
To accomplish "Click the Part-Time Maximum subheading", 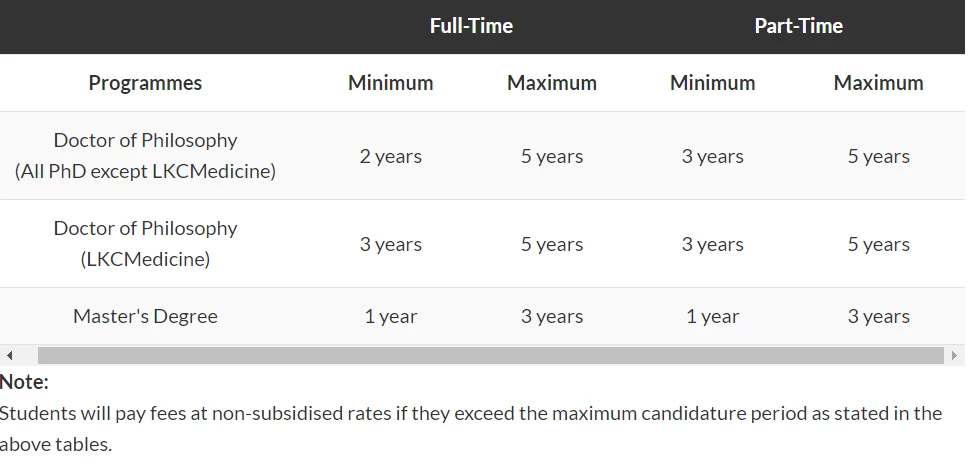I will click(x=878, y=83).
